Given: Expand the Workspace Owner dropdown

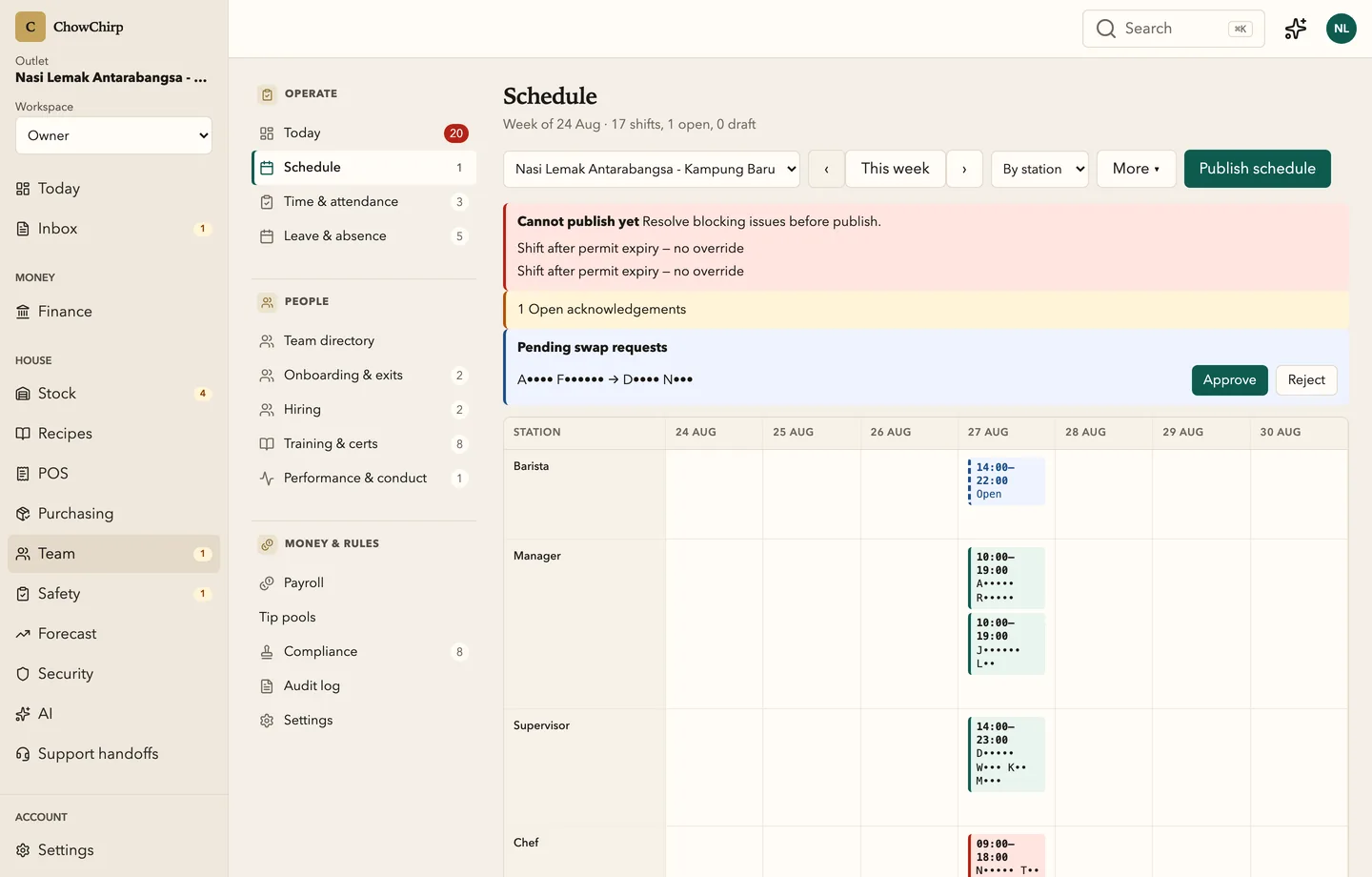Looking at the screenshot, I should (x=113, y=135).
